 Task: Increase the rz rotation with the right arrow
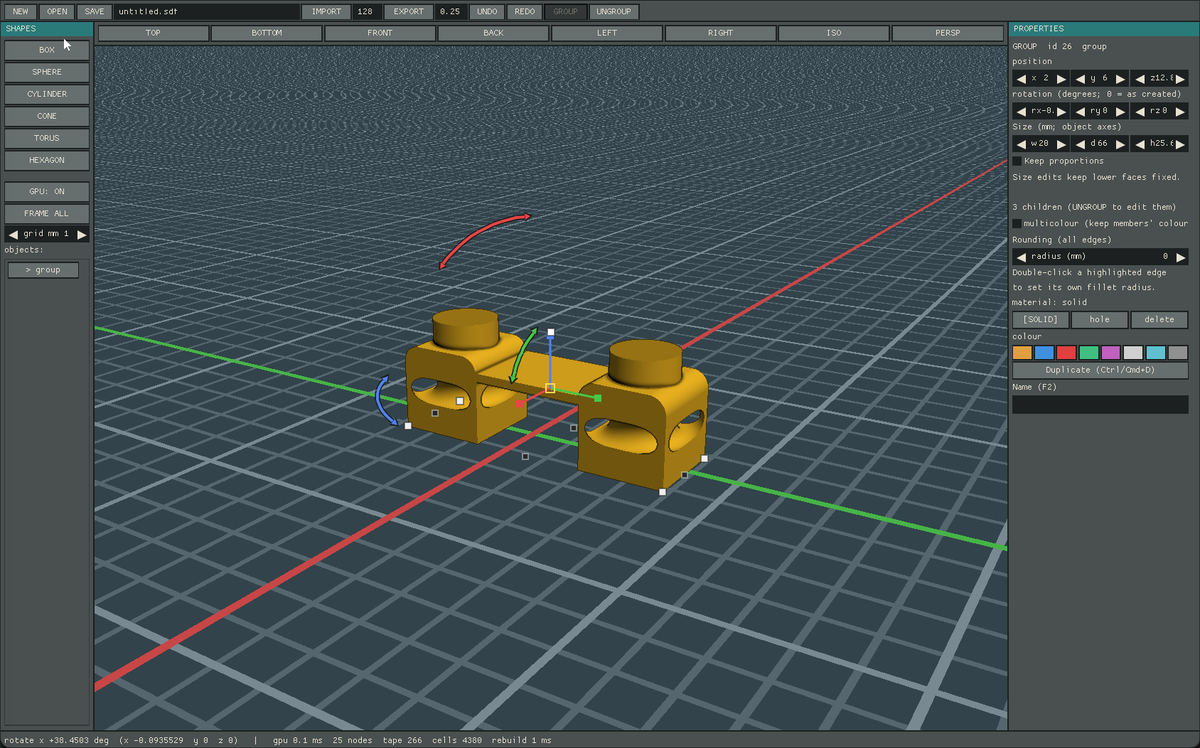pos(1181,111)
